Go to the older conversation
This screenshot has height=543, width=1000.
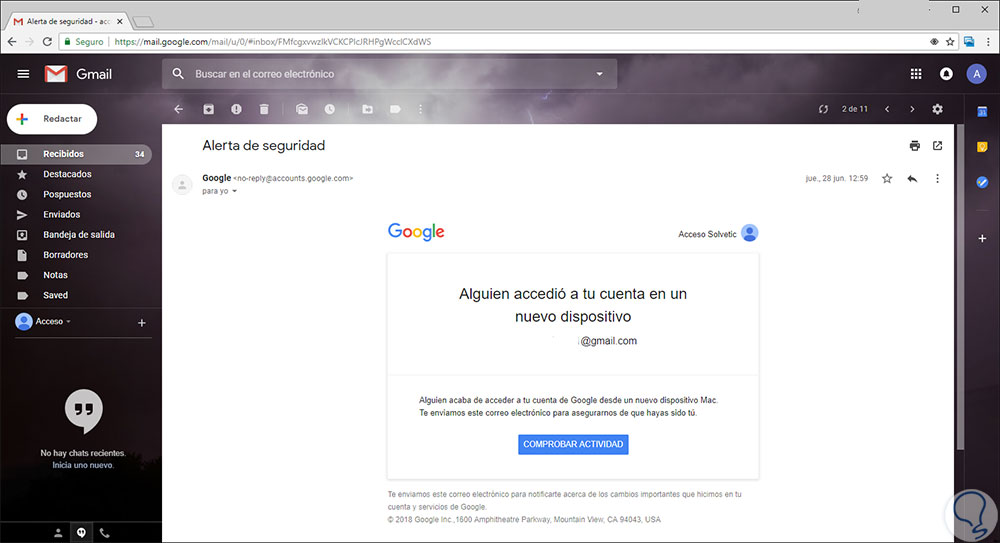tap(912, 109)
